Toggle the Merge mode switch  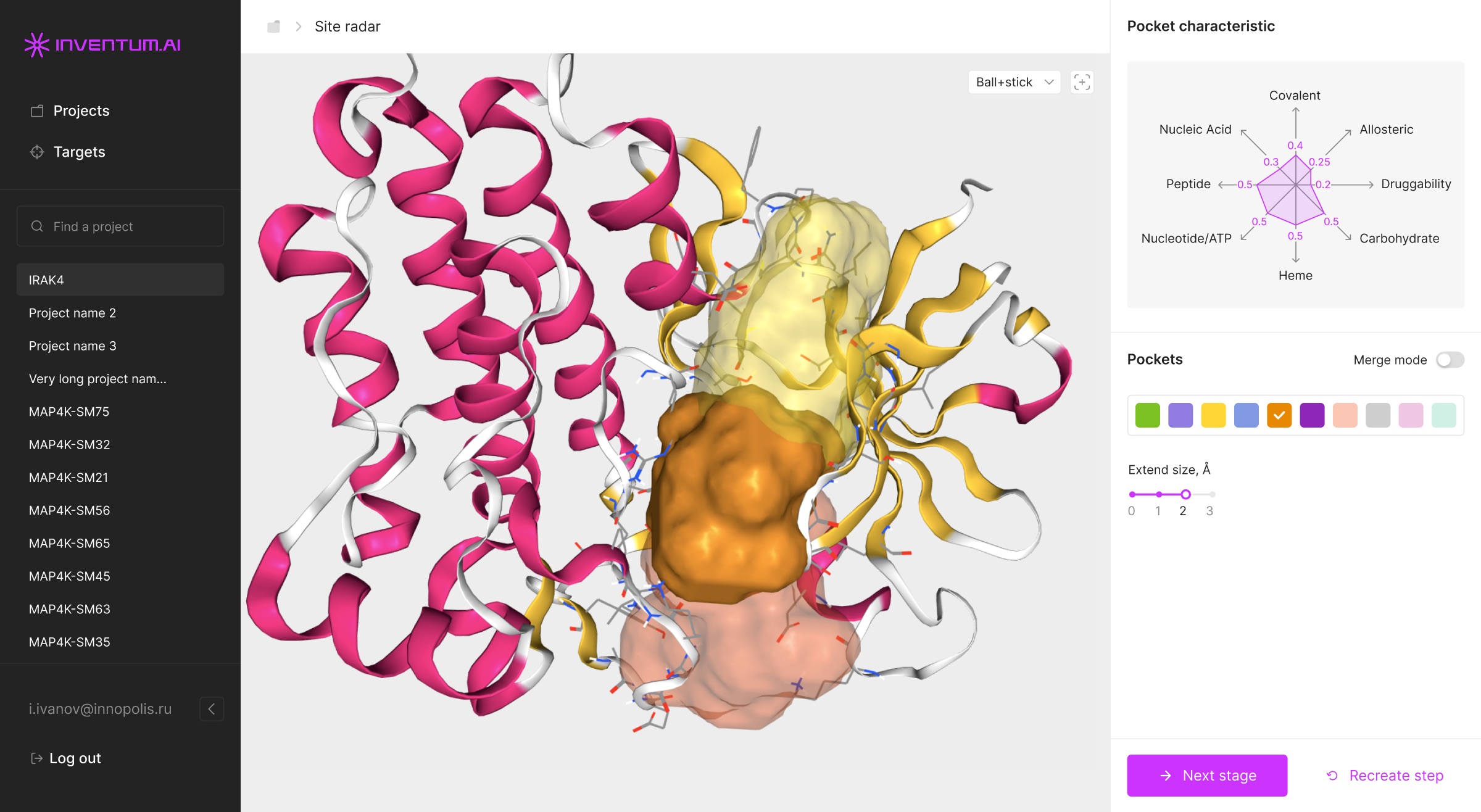[x=1450, y=360]
